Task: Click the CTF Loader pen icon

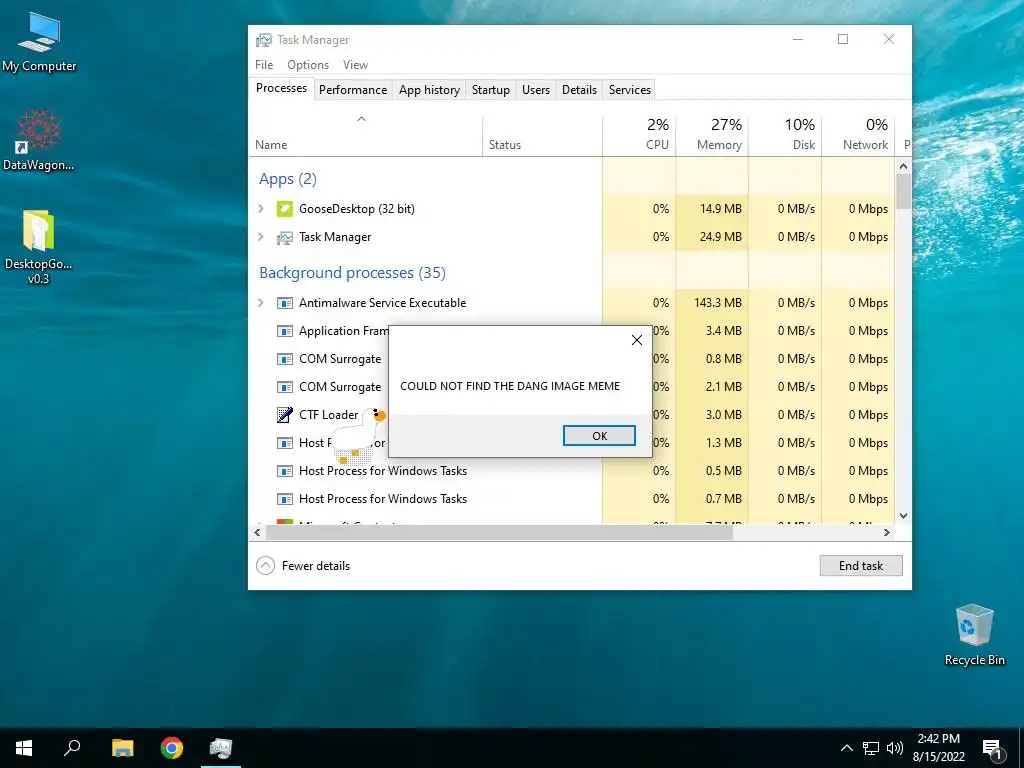Action: coord(285,415)
